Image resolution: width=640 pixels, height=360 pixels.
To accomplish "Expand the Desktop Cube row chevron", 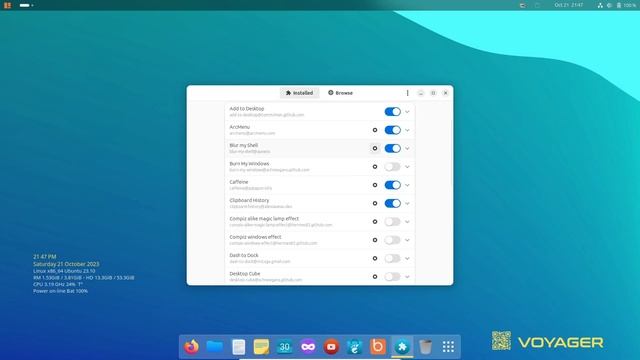I will [x=407, y=277].
